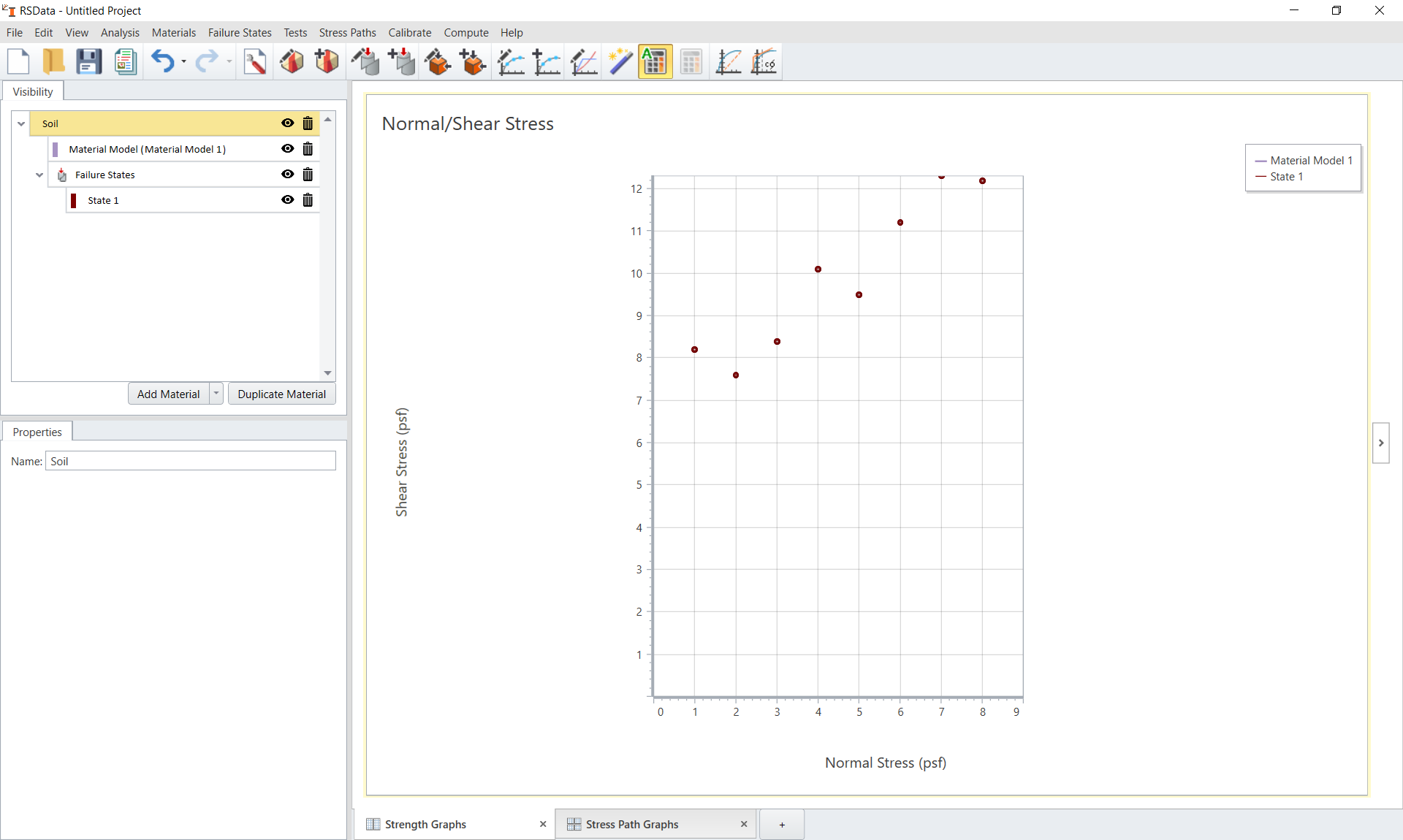Click the Add Triaxial Test icon
Viewport: 1403px width, 840px height.
pos(401,61)
